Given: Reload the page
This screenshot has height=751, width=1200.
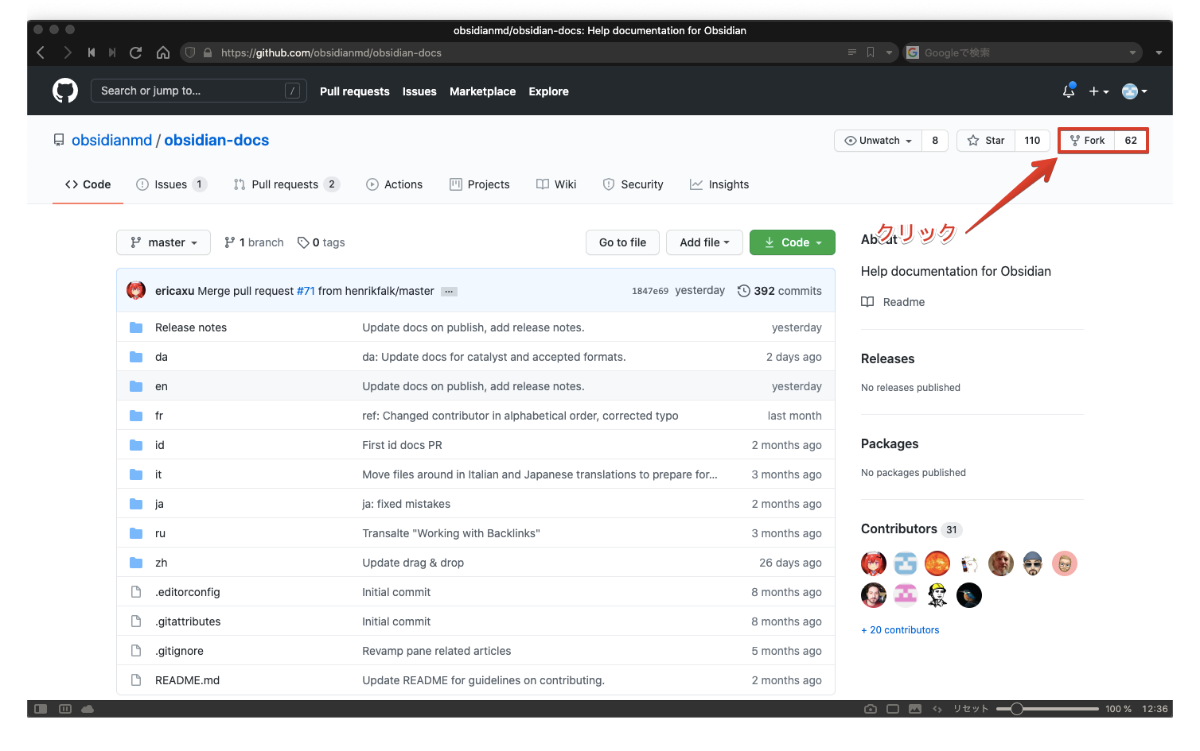Looking at the screenshot, I should click(136, 53).
